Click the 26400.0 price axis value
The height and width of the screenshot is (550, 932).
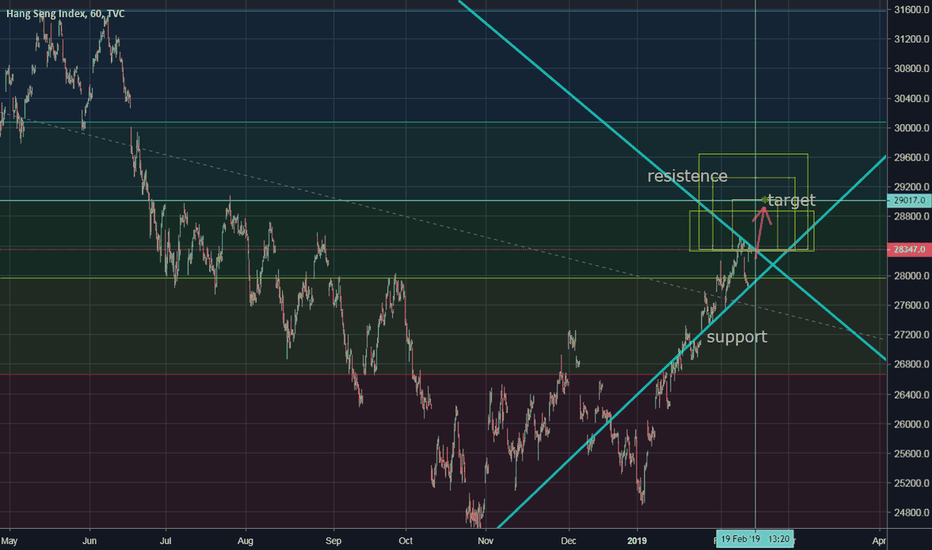tap(911, 395)
